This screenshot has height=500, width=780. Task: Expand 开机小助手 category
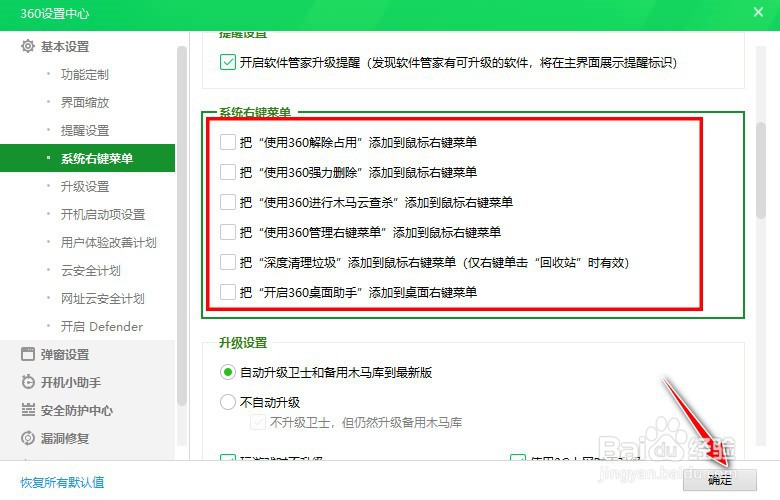pos(71,382)
